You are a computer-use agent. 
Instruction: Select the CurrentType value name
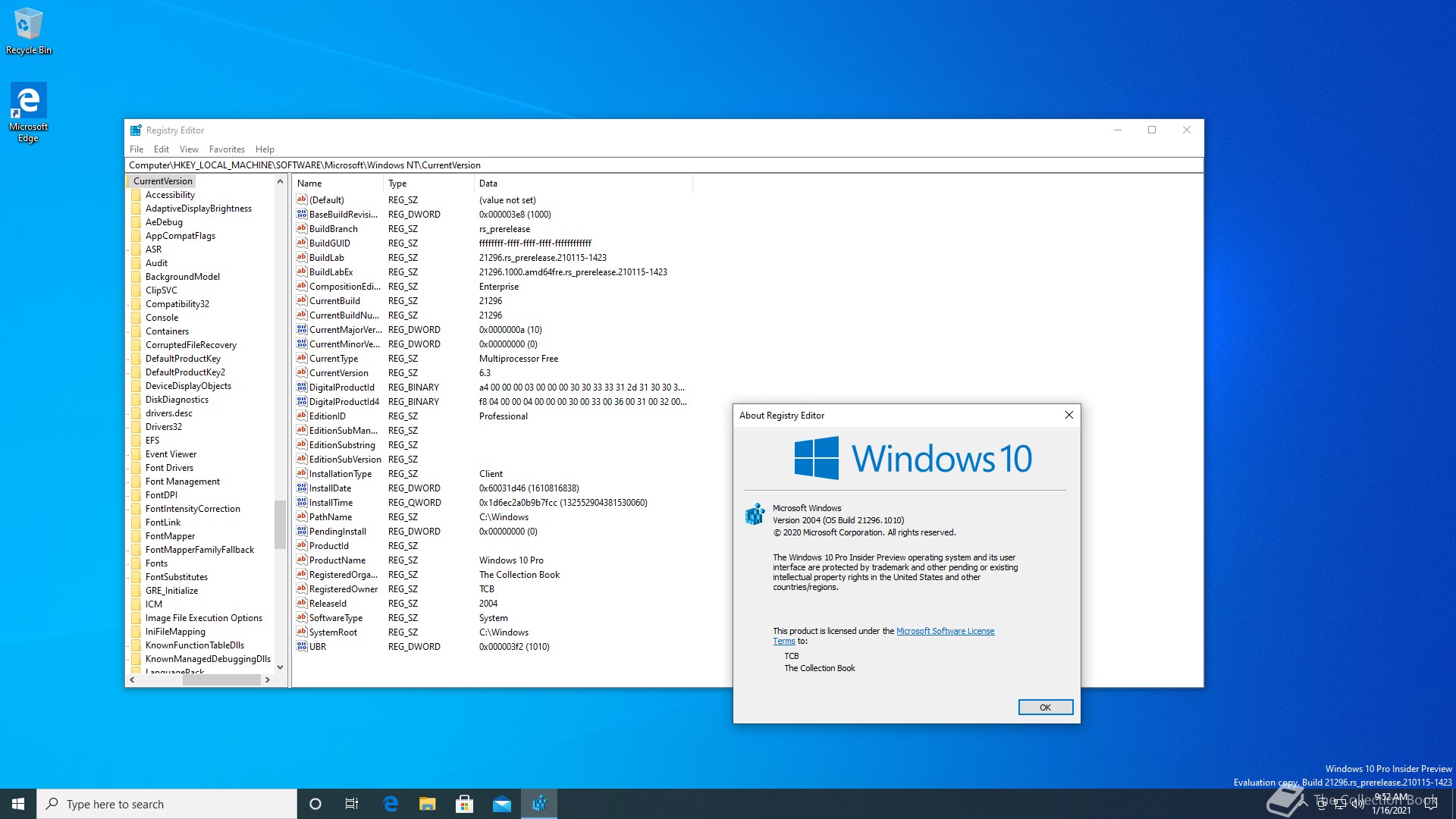tap(334, 359)
